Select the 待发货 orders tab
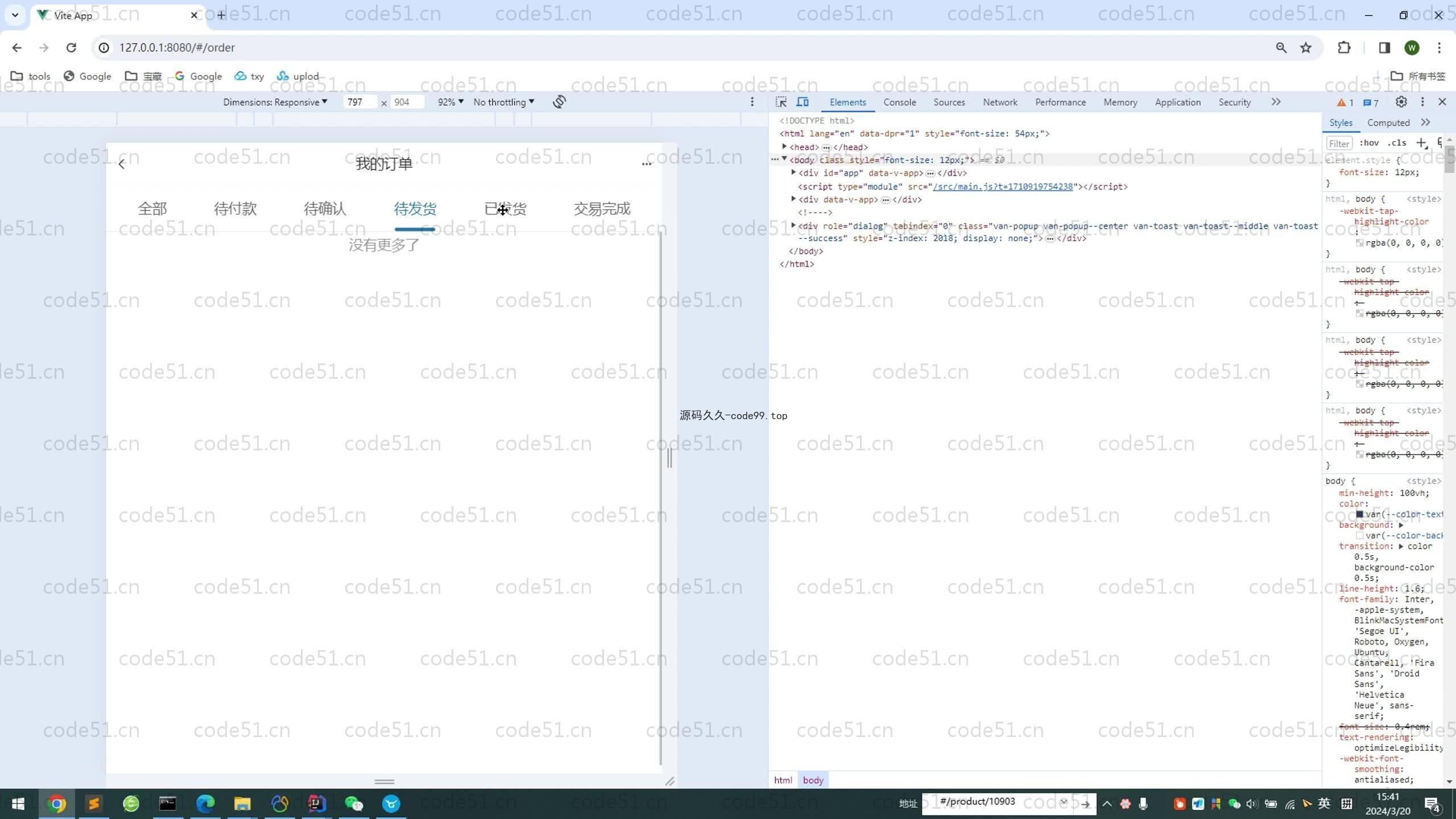Image resolution: width=1456 pixels, height=819 pixels. (415, 209)
